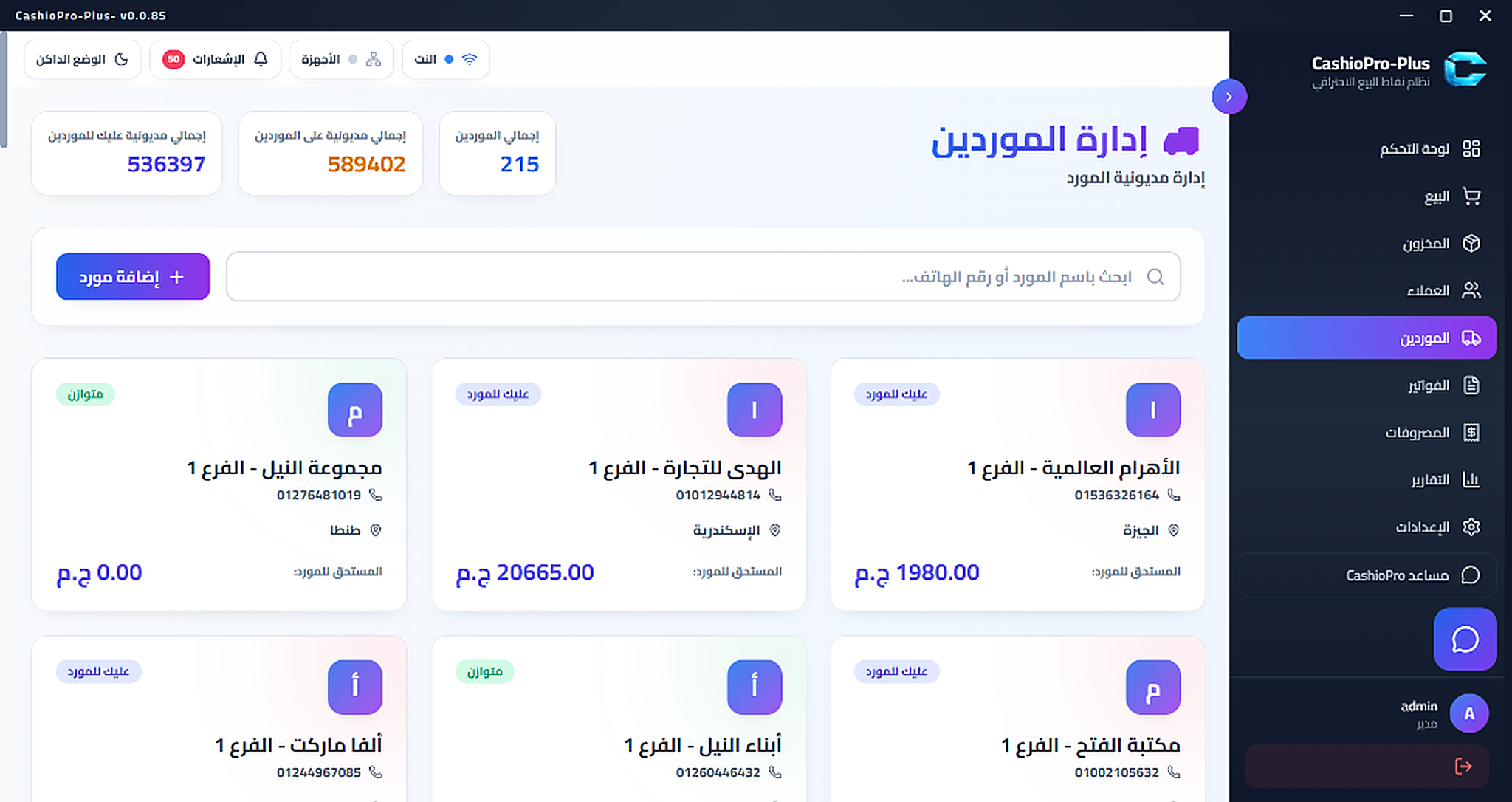
Task: Click طنطا location pin icon
Action: [376, 530]
